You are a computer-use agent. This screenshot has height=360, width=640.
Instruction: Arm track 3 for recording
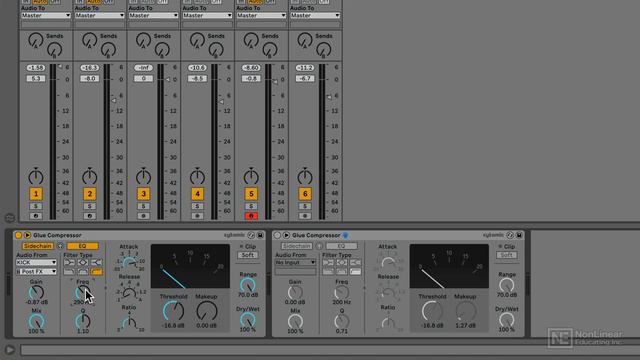click(x=143, y=216)
